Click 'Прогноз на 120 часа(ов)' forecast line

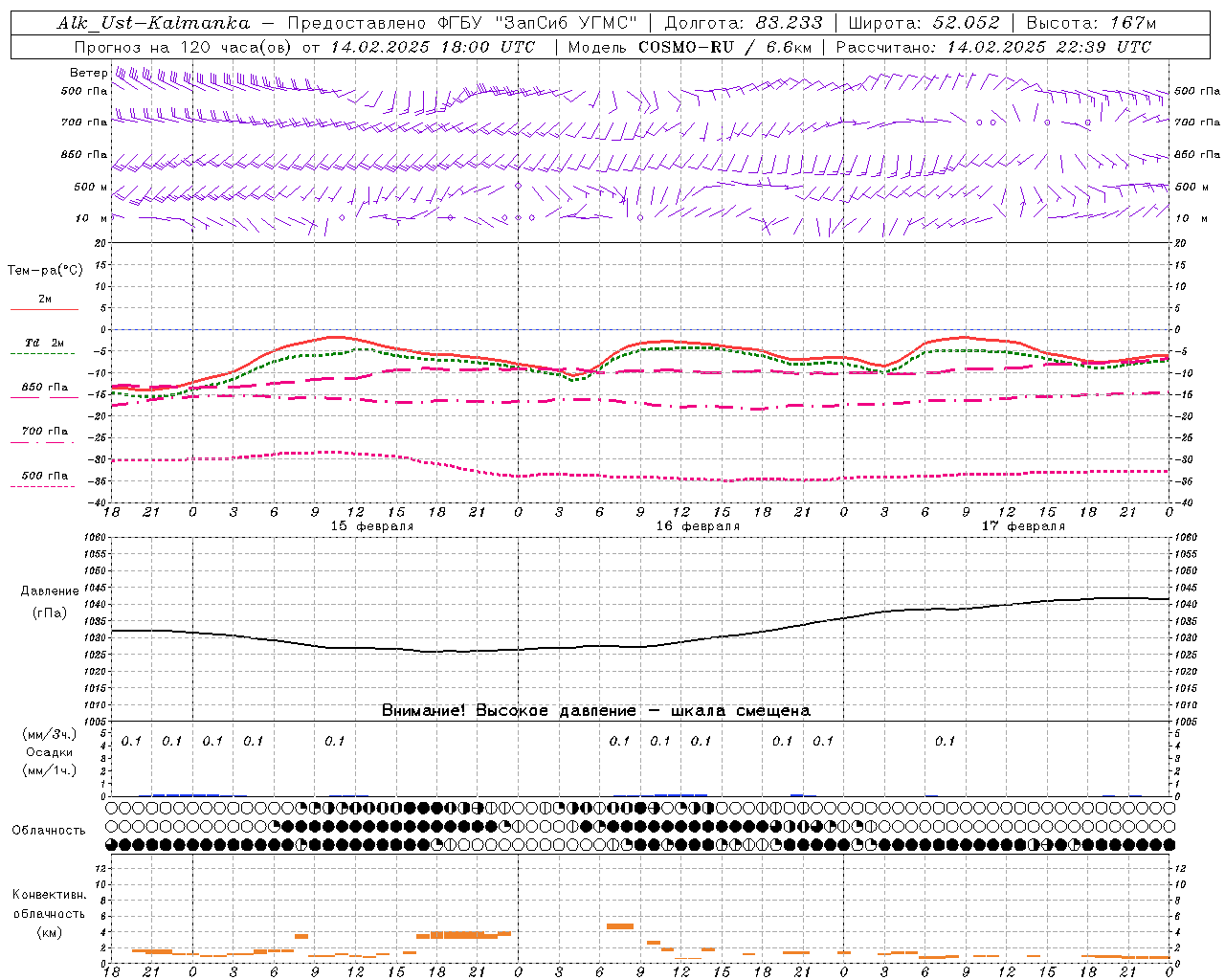pos(184,47)
